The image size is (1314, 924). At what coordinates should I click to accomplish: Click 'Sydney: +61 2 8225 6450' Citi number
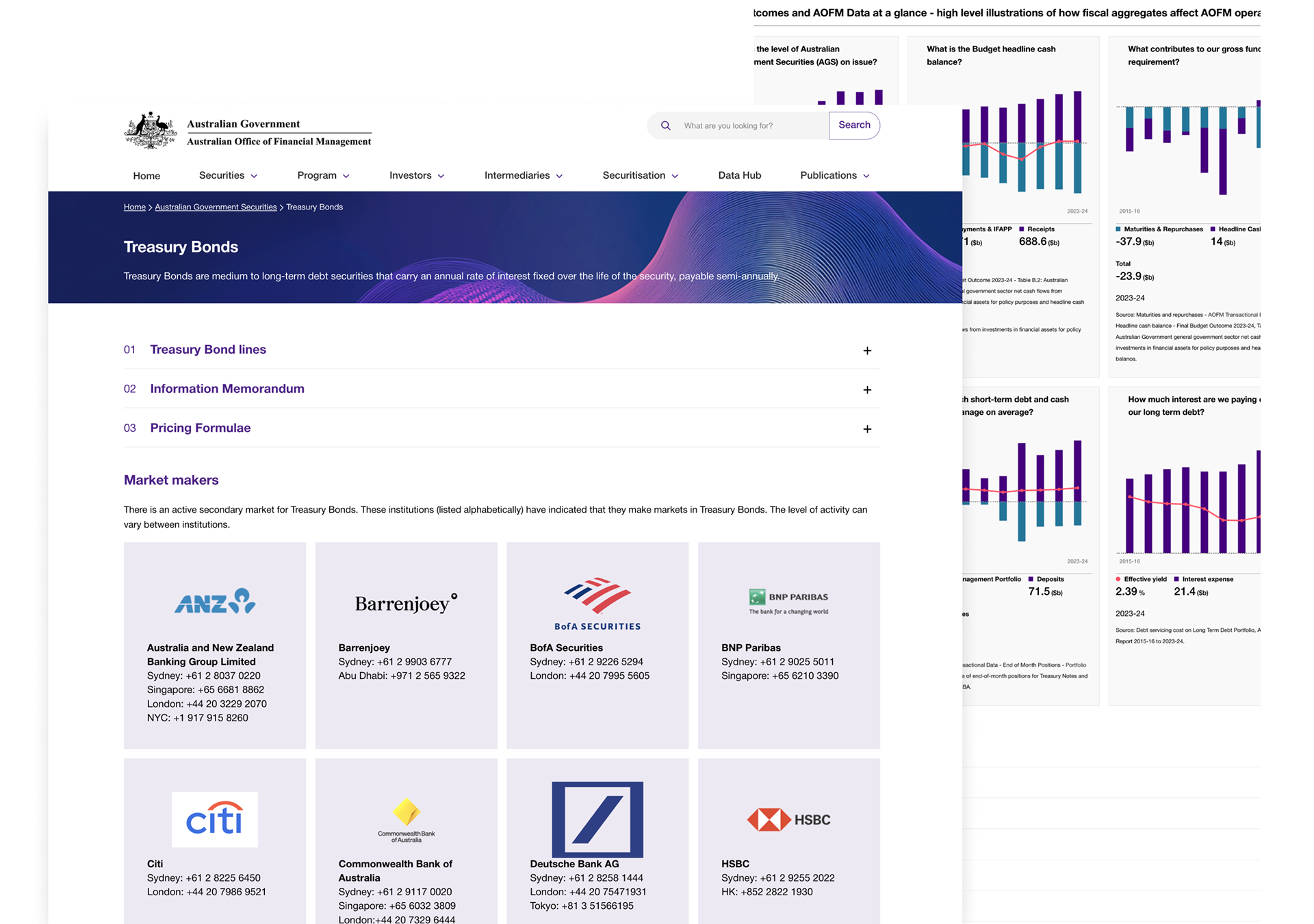(x=203, y=877)
